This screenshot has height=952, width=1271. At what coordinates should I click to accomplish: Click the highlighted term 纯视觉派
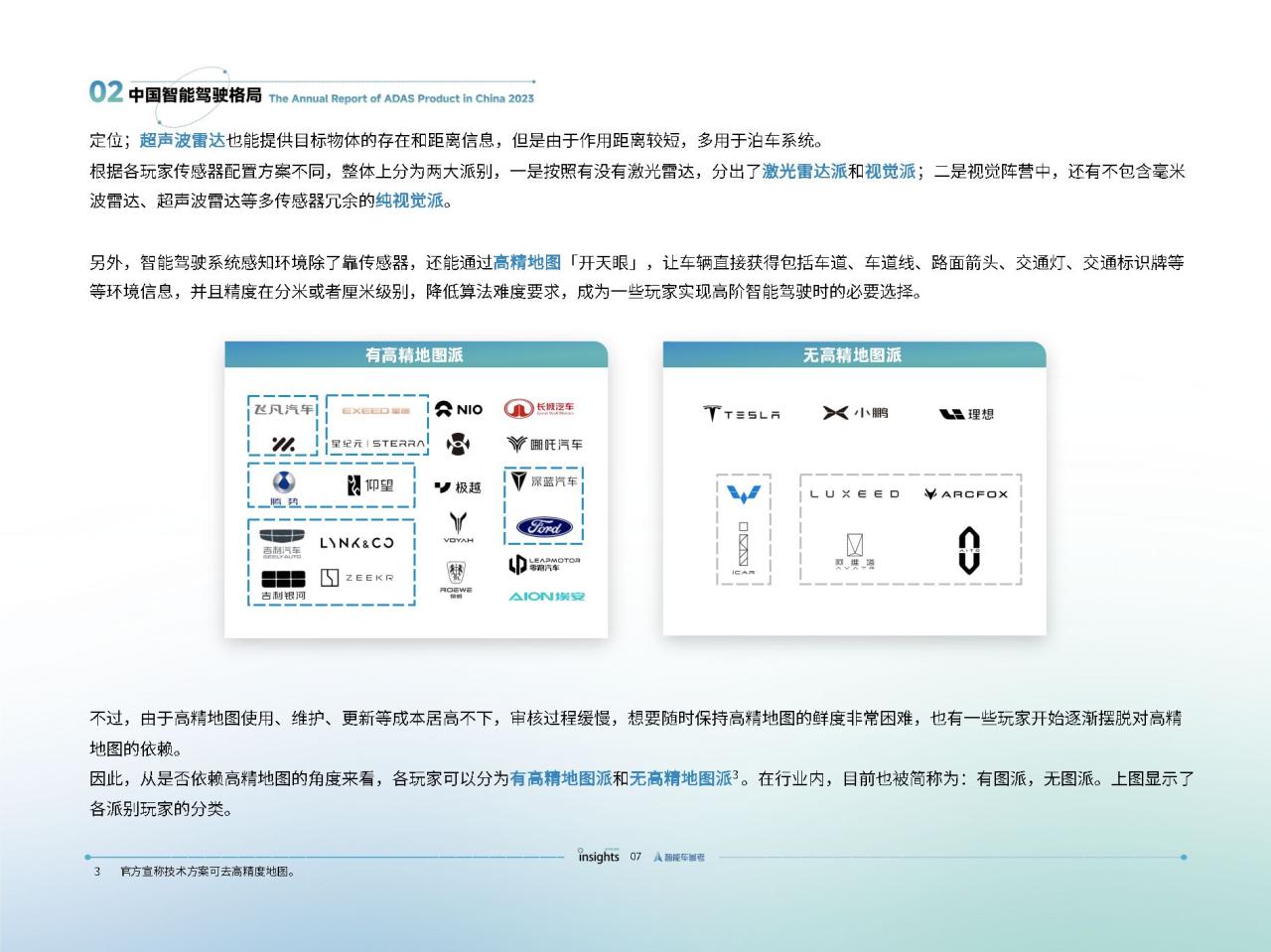coord(409,201)
